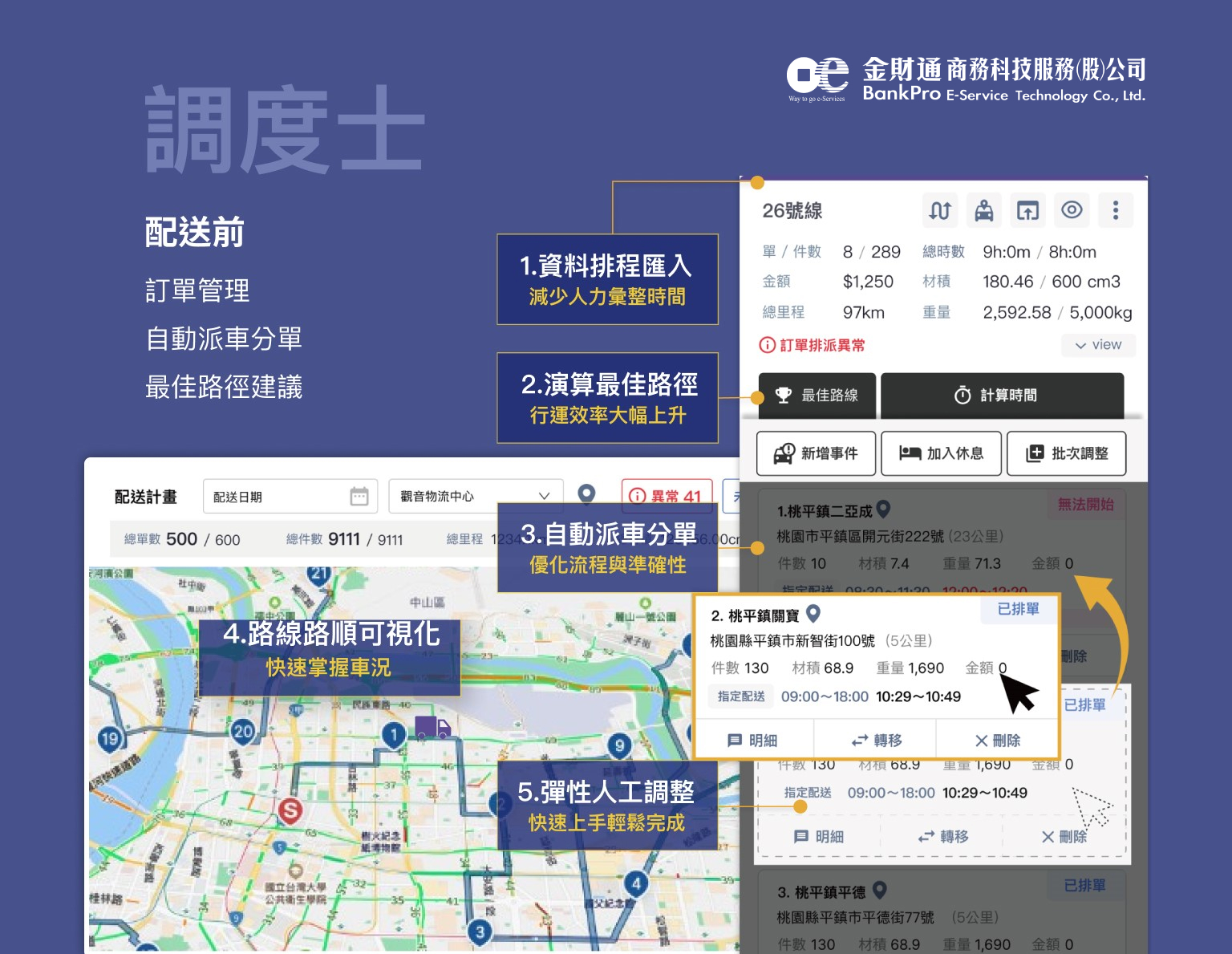1232x954 pixels.
Task: Click the 異常 41 alert button
Action: tap(665, 497)
